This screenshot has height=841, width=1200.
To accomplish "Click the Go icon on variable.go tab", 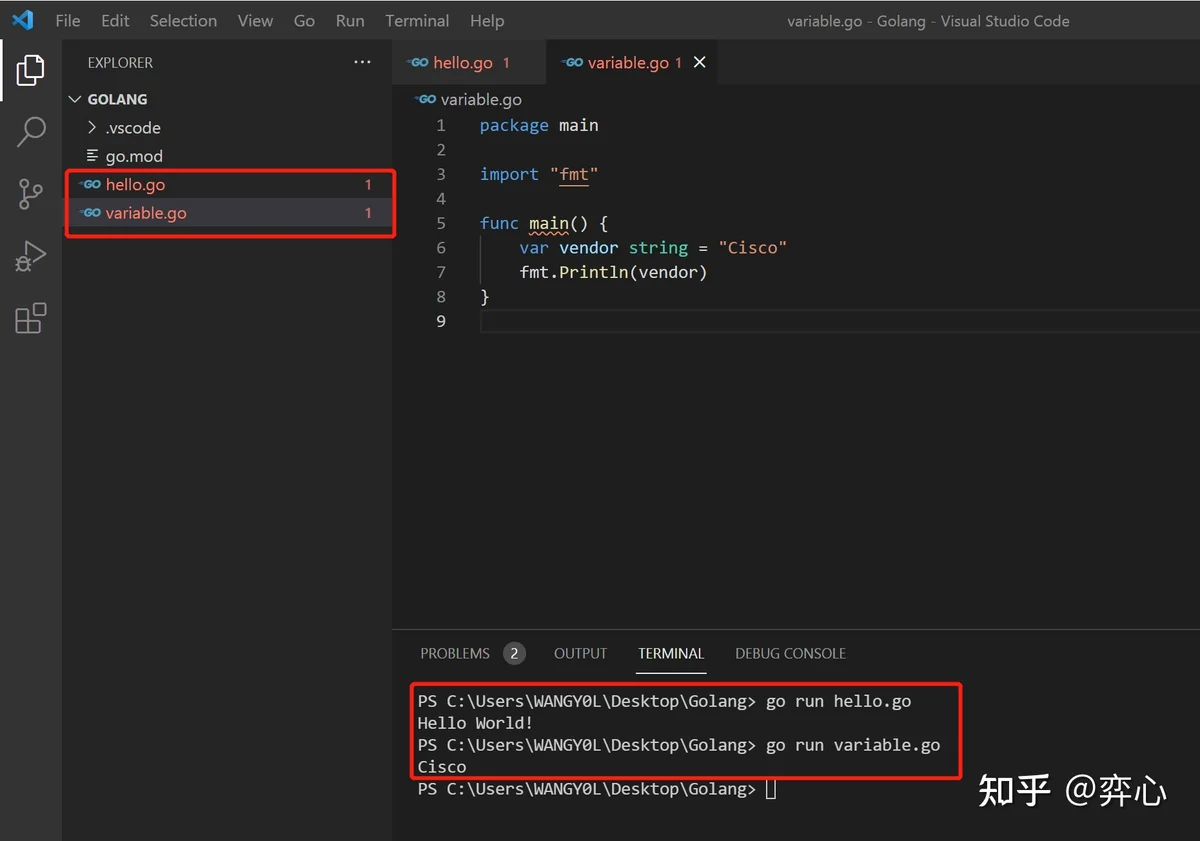I will tap(573, 62).
